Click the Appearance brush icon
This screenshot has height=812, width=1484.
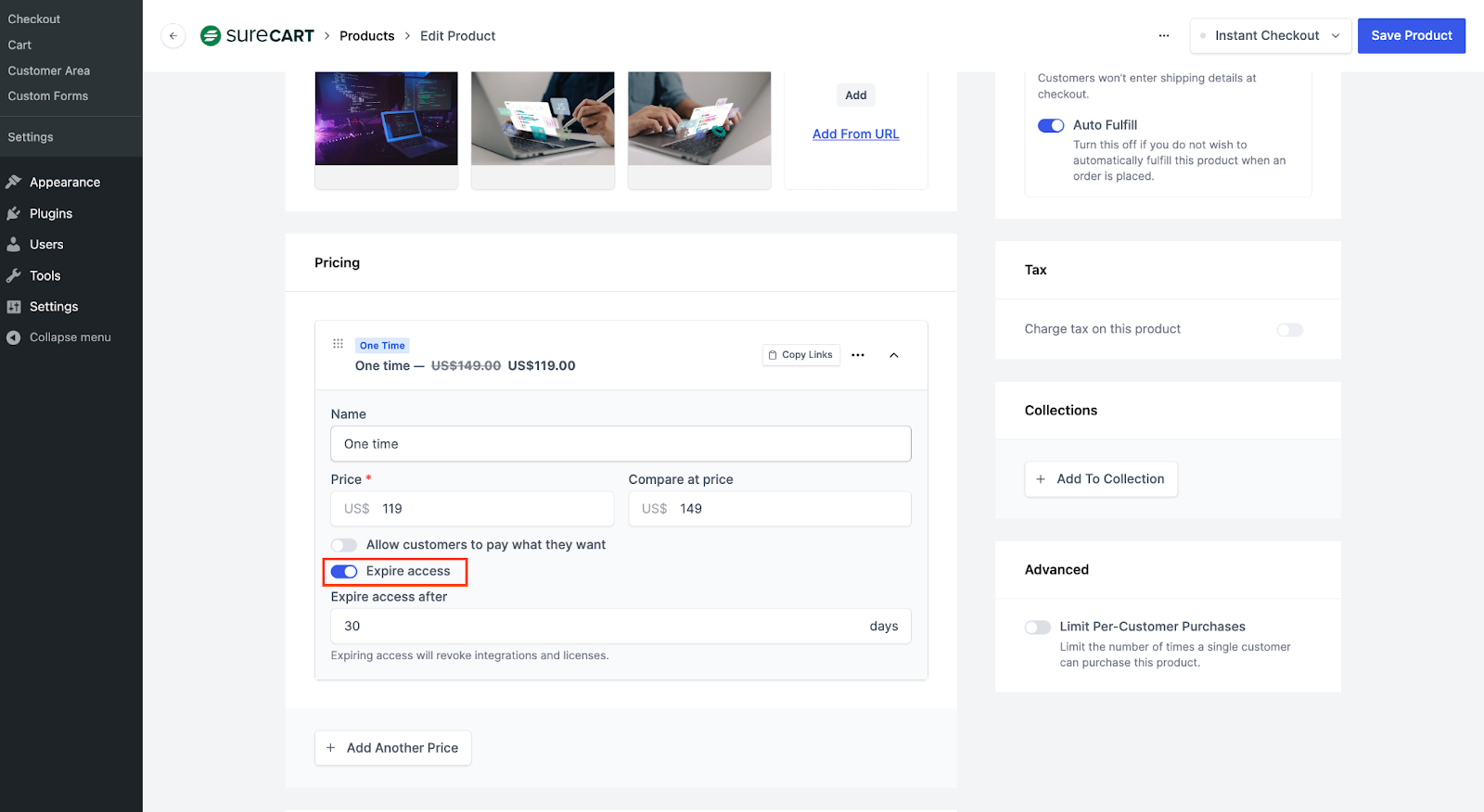click(x=14, y=182)
